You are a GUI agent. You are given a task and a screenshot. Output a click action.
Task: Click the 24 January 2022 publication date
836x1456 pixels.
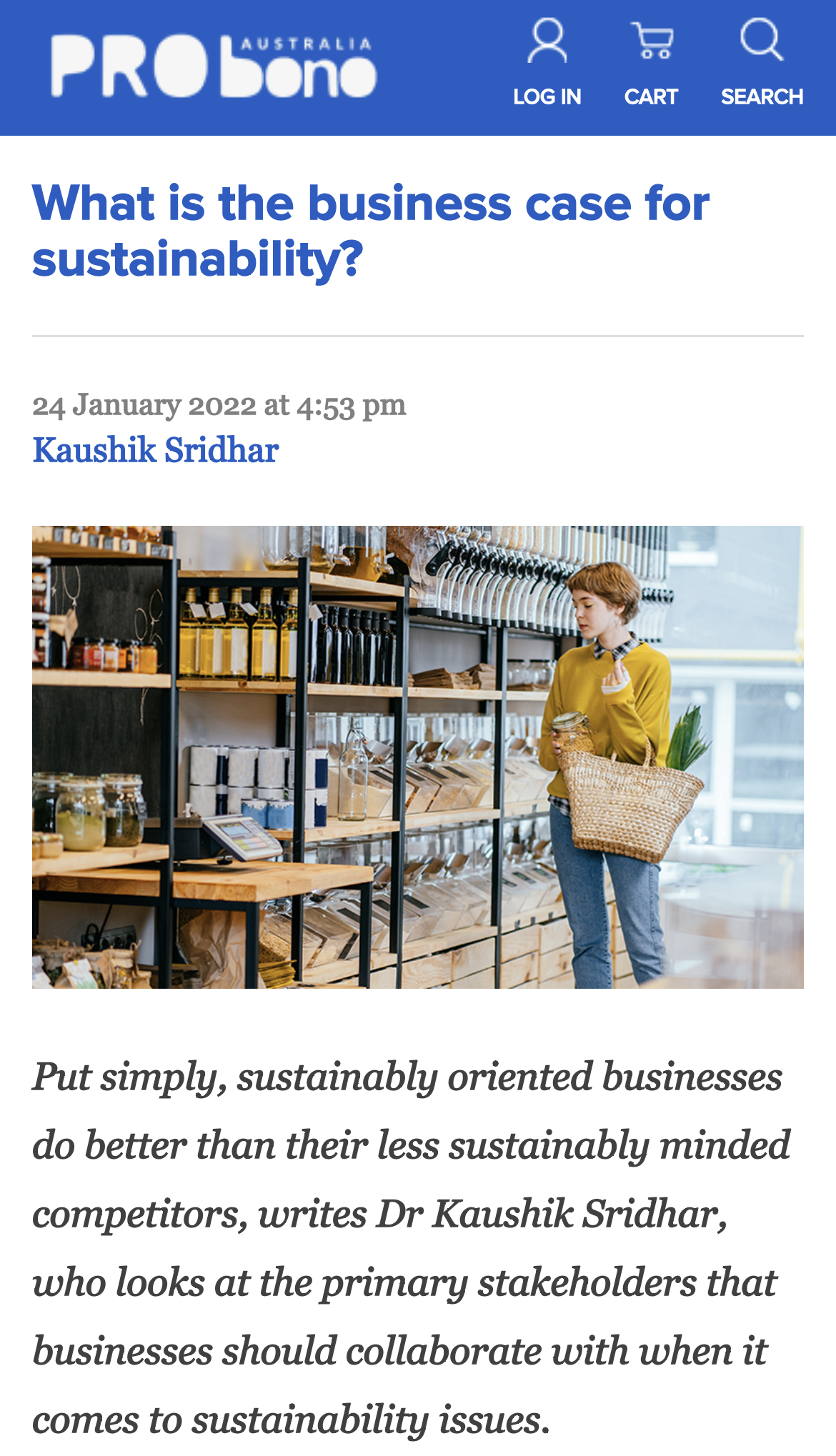pos(144,405)
